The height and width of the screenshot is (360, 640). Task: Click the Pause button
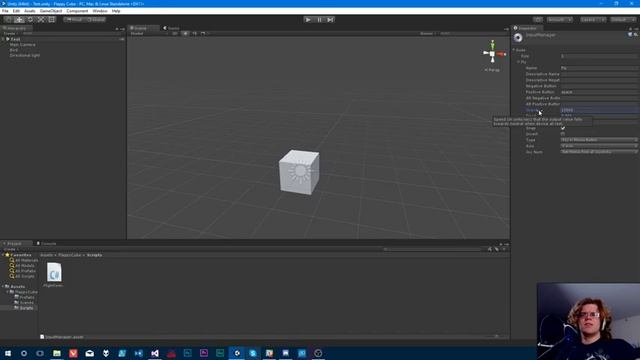click(319, 20)
